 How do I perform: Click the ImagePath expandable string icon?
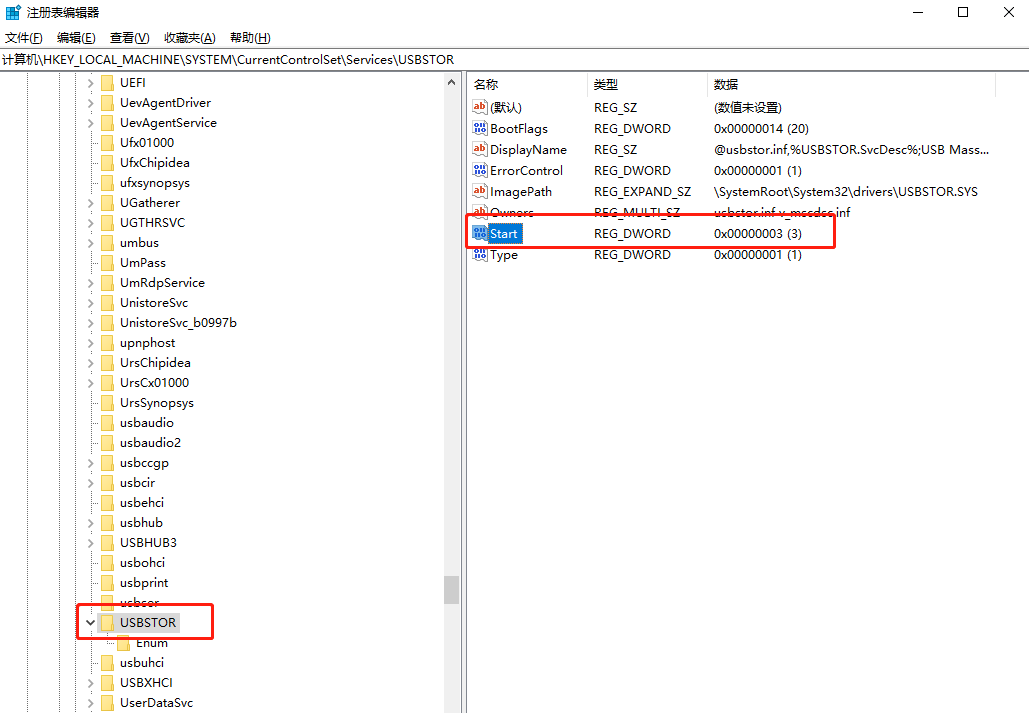coord(480,191)
